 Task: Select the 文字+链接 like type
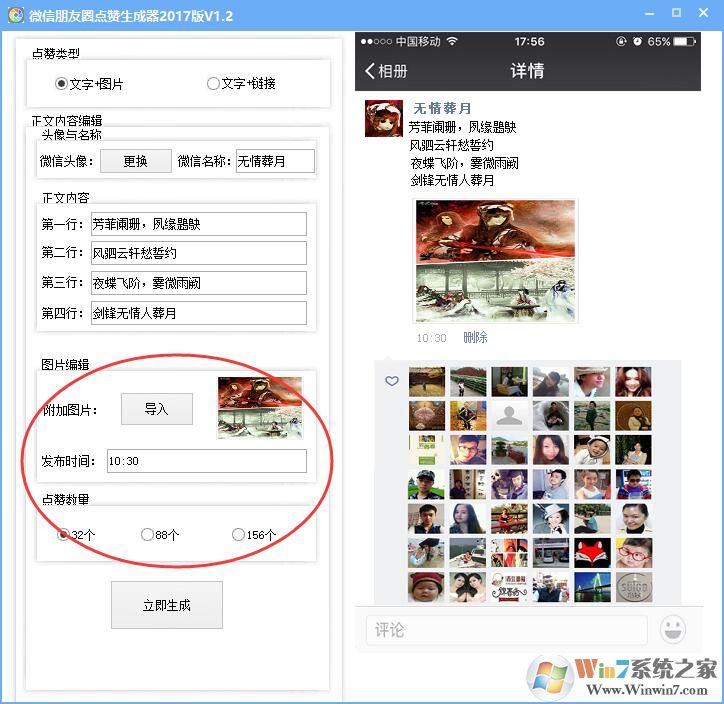pyautogui.click(x=241, y=83)
